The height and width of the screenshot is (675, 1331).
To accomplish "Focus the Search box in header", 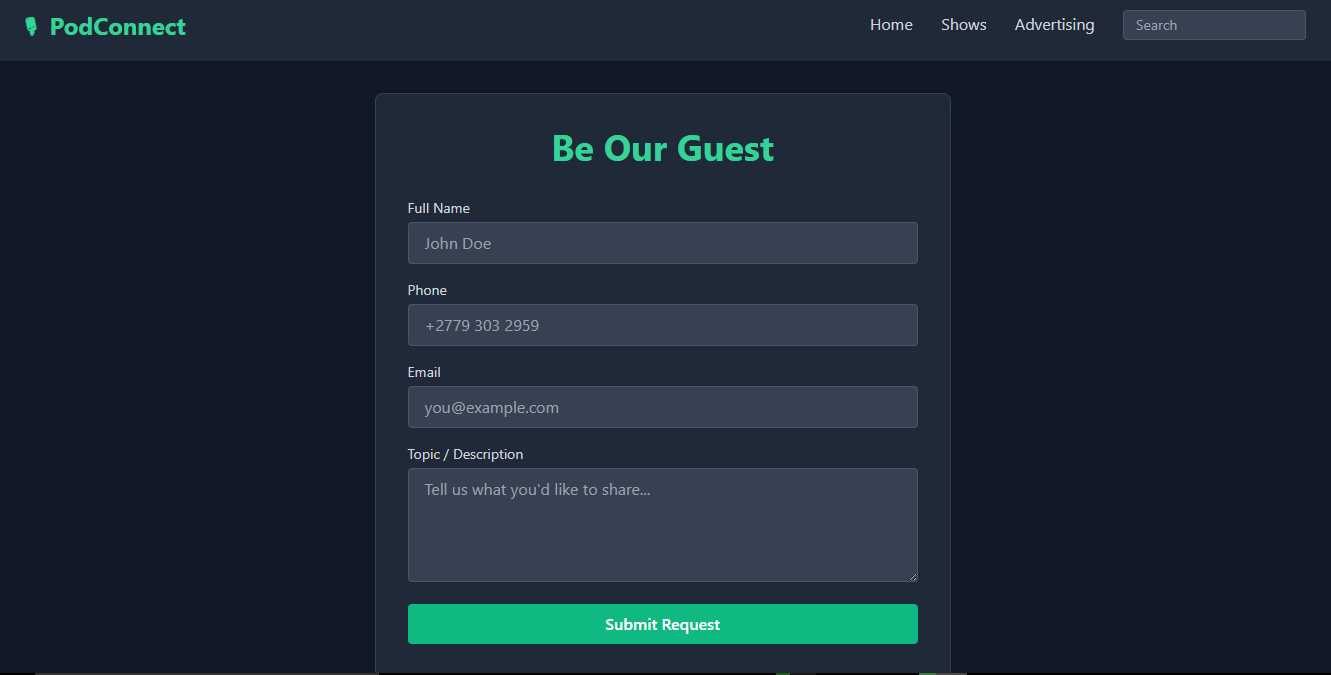I will 1213,25.
